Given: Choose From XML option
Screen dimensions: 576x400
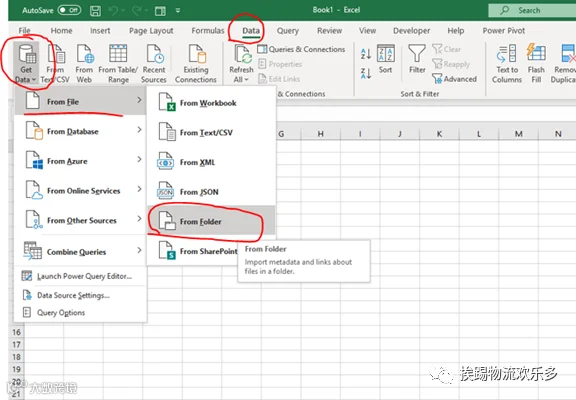Looking at the screenshot, I should 211,162.
